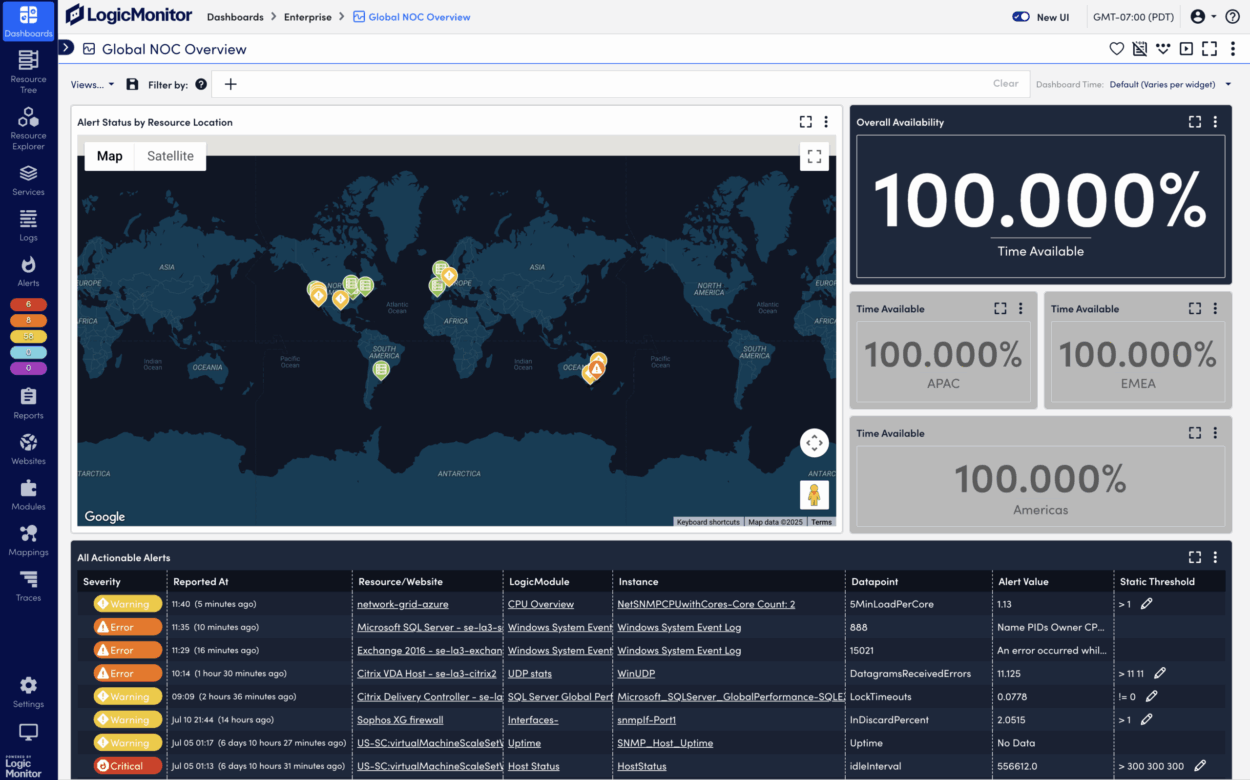Image resolution: width=1250 pixels, height=780 pixels.
Task: Open Settings in the sidebar
Action: [28, 691]
